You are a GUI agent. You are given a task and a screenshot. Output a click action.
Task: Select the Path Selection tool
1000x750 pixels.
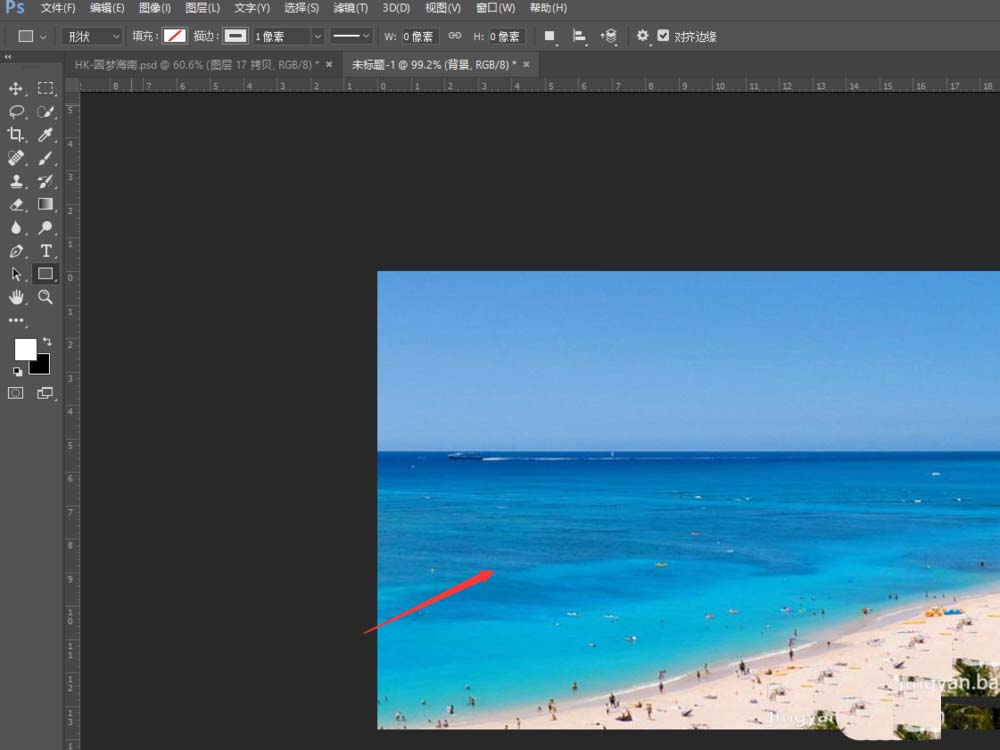pyautogui.click(x=16, y=274)
